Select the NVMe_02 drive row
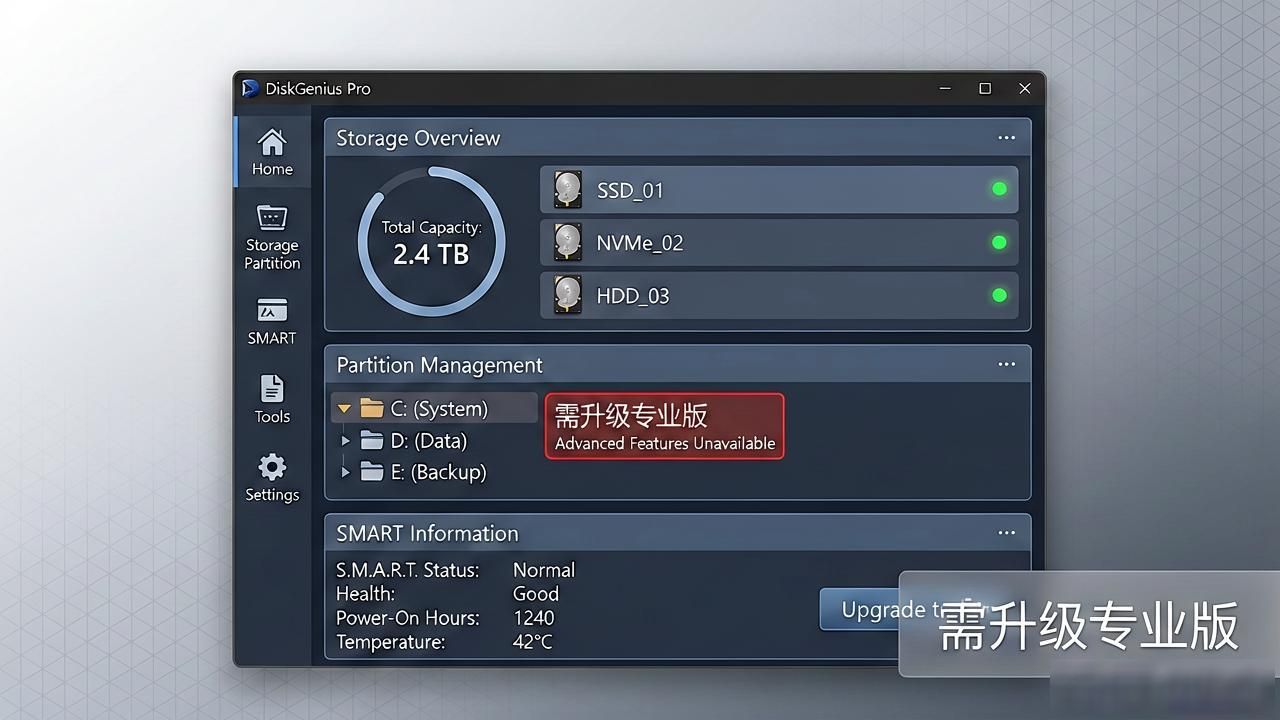Viewport: 1280px width, 720px height. click(779, 243)
